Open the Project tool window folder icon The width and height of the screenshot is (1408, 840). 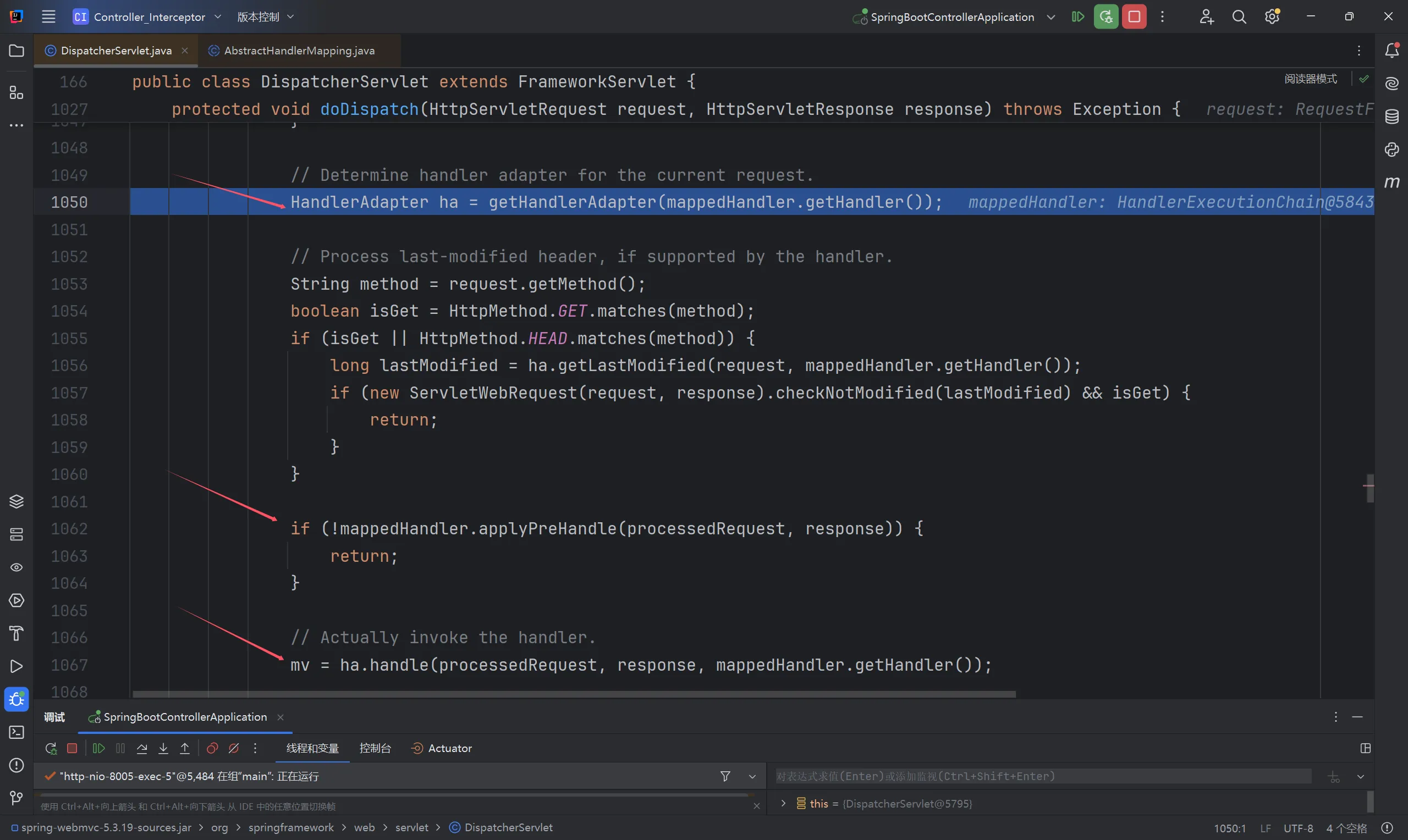16,51
